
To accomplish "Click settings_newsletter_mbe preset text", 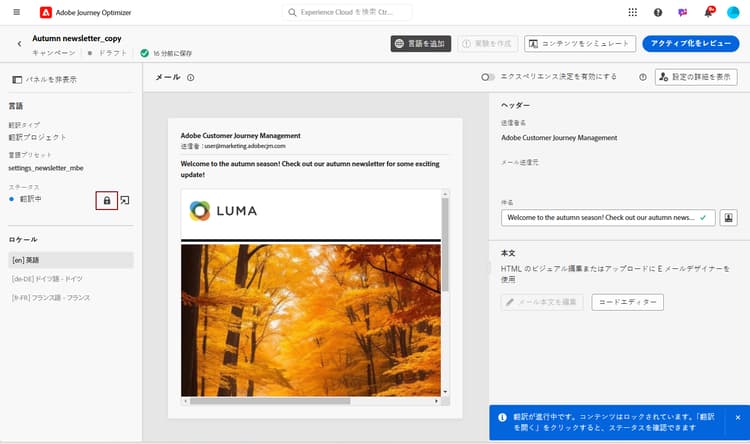I will point(46,168).
